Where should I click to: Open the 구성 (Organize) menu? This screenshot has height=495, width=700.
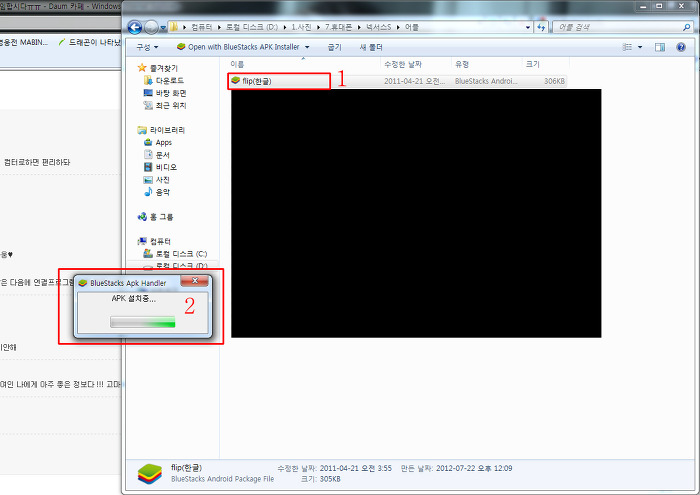click(x=147, y=47)
